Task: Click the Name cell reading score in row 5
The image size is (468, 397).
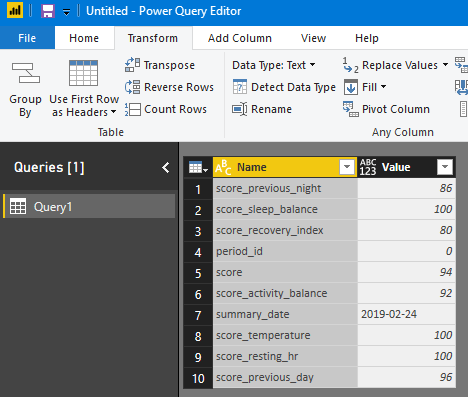Action: pos(285,272)
